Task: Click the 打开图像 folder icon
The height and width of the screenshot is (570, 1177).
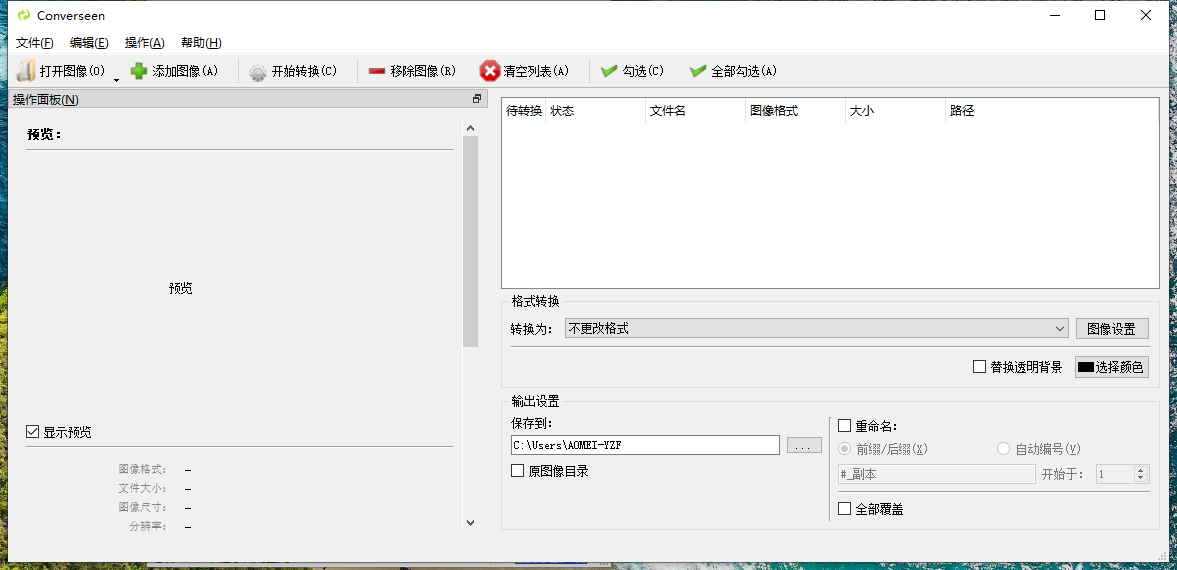Action: coord(26,71)
